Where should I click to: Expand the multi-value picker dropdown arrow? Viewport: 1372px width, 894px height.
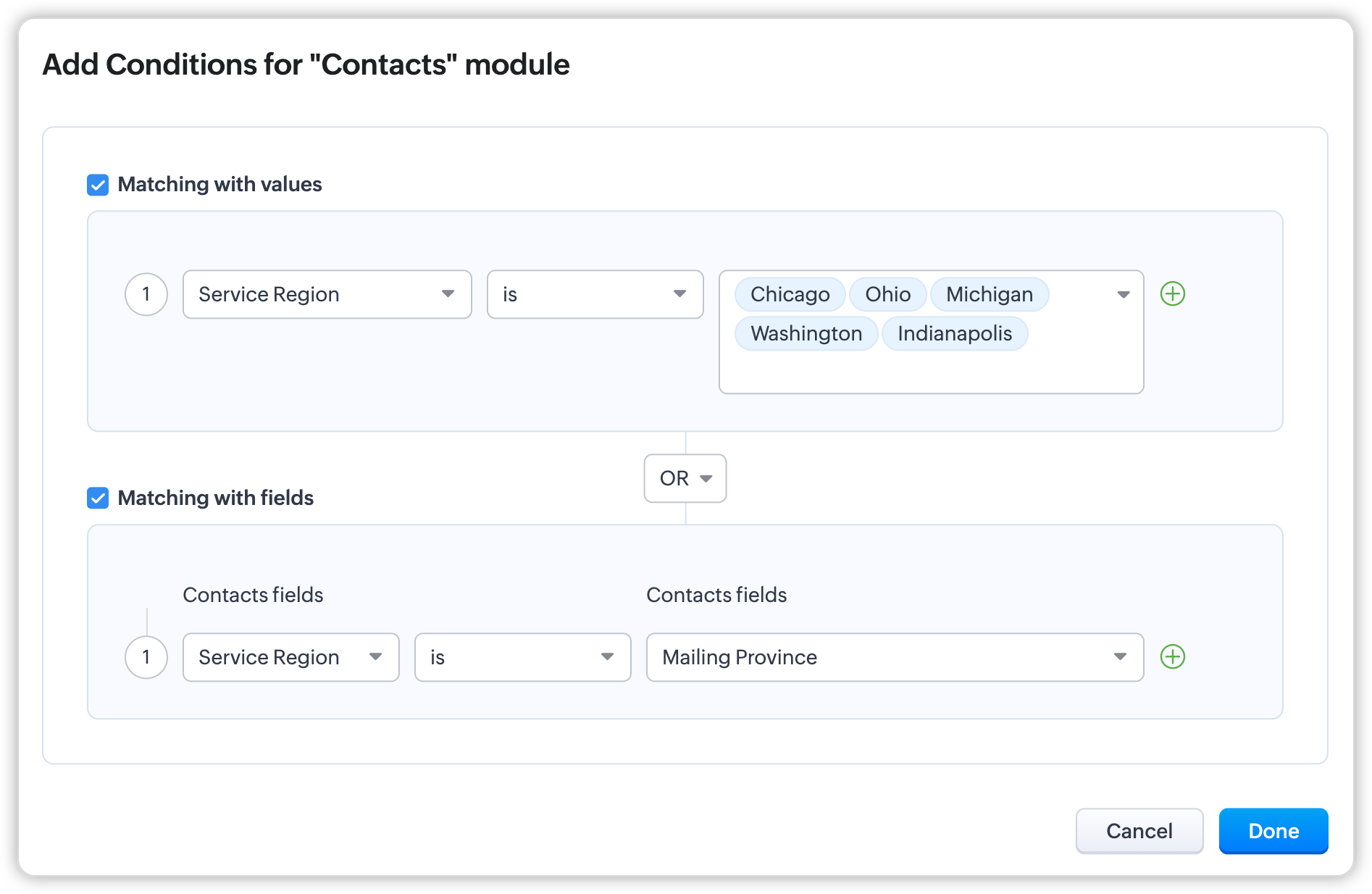tap(1123, 294)
